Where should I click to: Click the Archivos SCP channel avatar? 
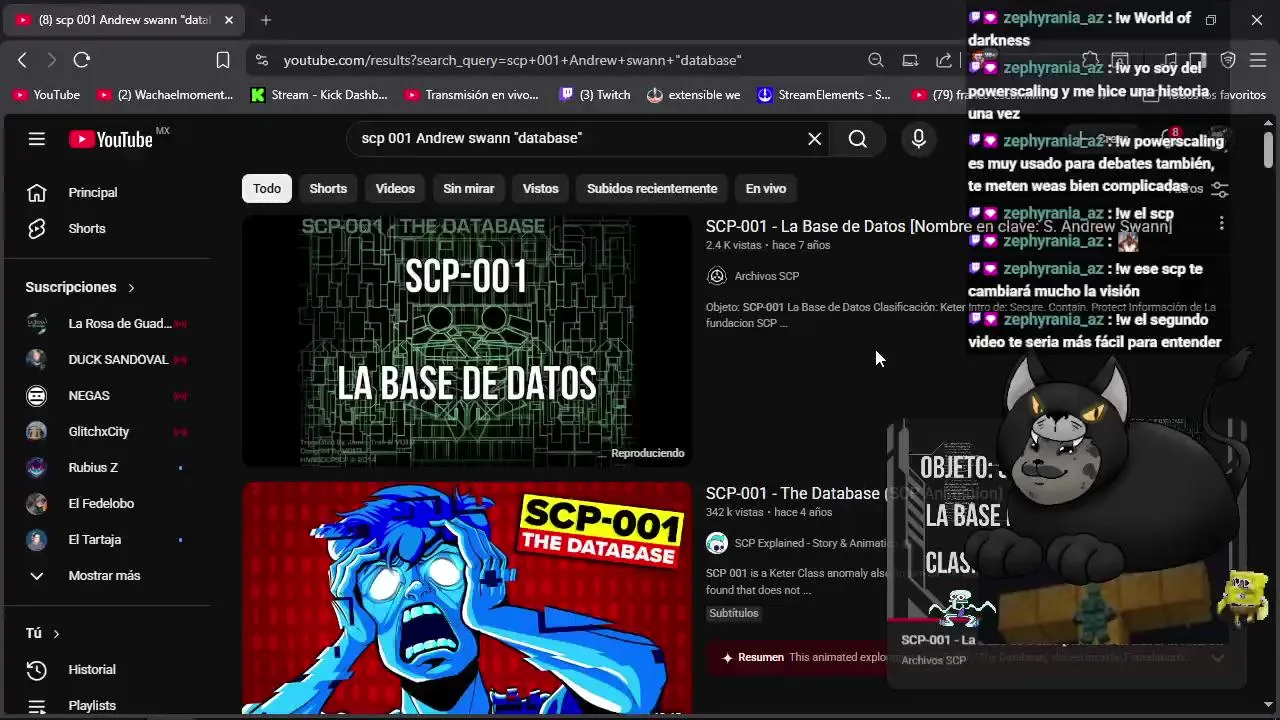point(716,276)
